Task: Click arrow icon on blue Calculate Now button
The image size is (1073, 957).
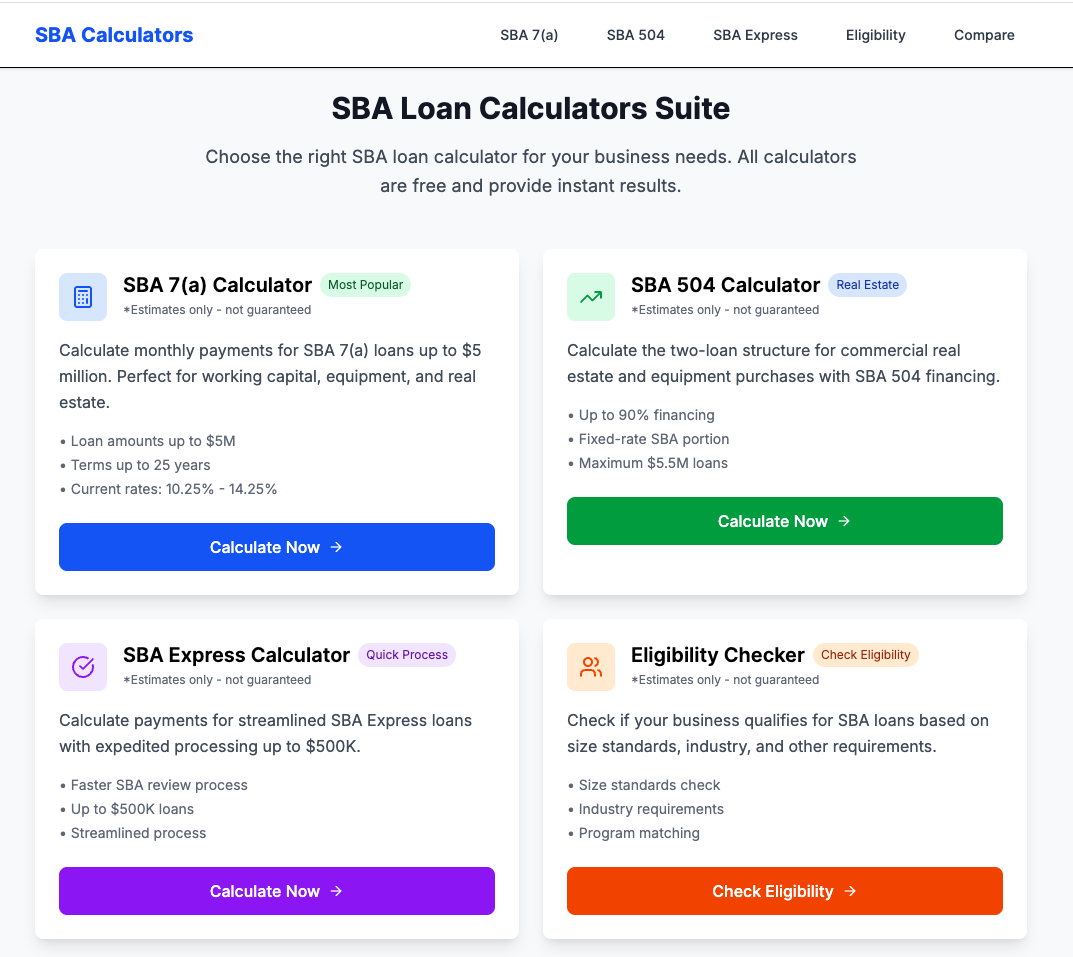Action: click(x=336, y=547)
